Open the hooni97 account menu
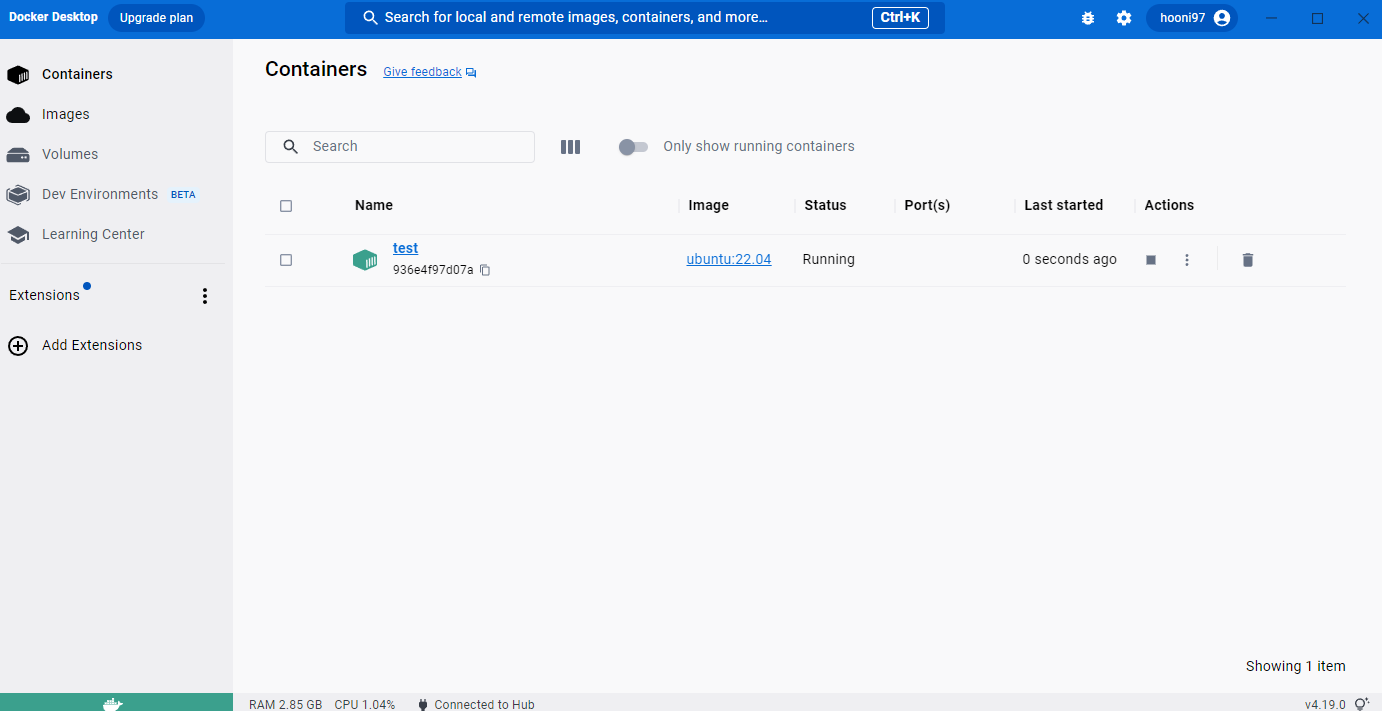This screenshot has width=1382, height=711. coord(1192,18)
